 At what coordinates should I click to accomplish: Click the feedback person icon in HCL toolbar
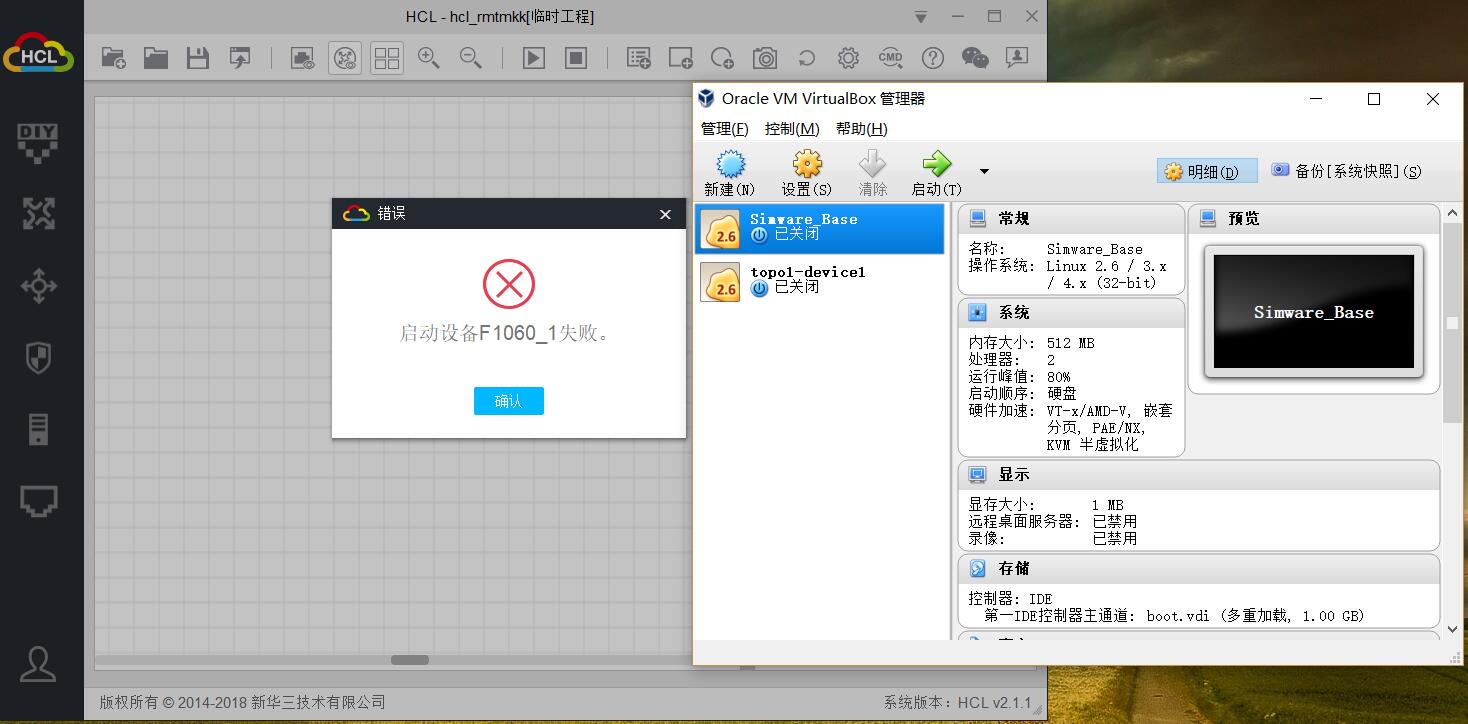[1017, 58]
